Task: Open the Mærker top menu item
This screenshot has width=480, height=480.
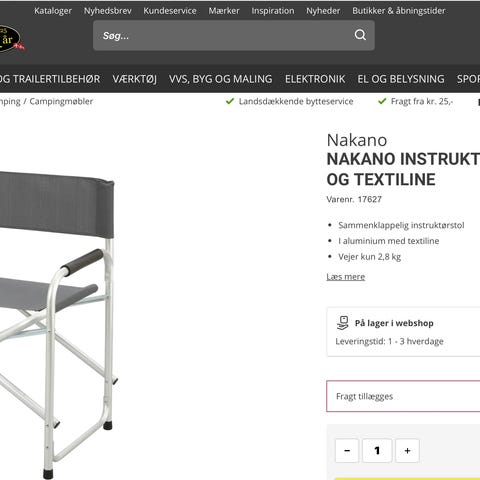Action: click(x=224, y=11)
